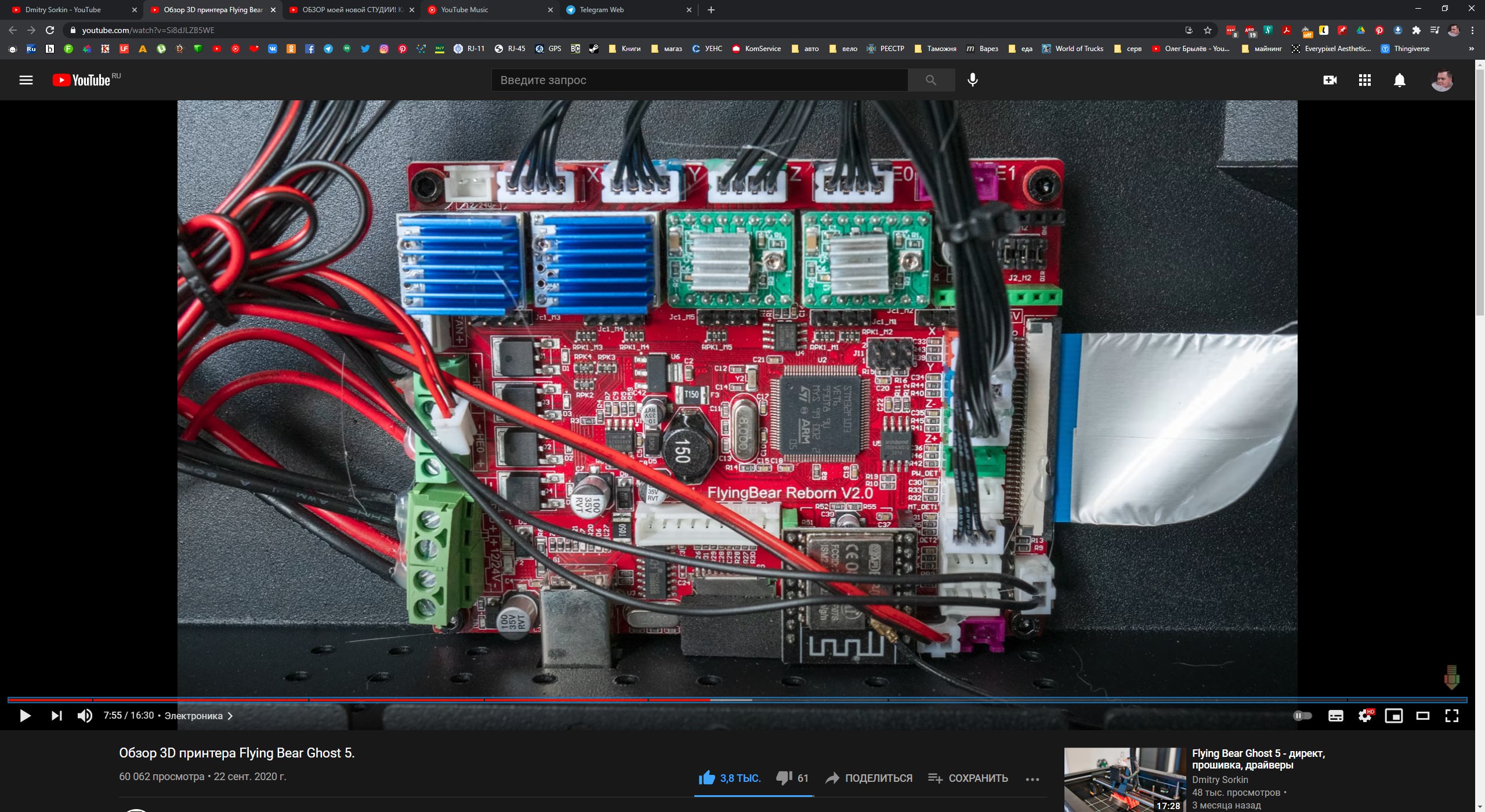The image size is (1485, 812).
Task: Open the KomService bookmark
Action: pos(756,49)
